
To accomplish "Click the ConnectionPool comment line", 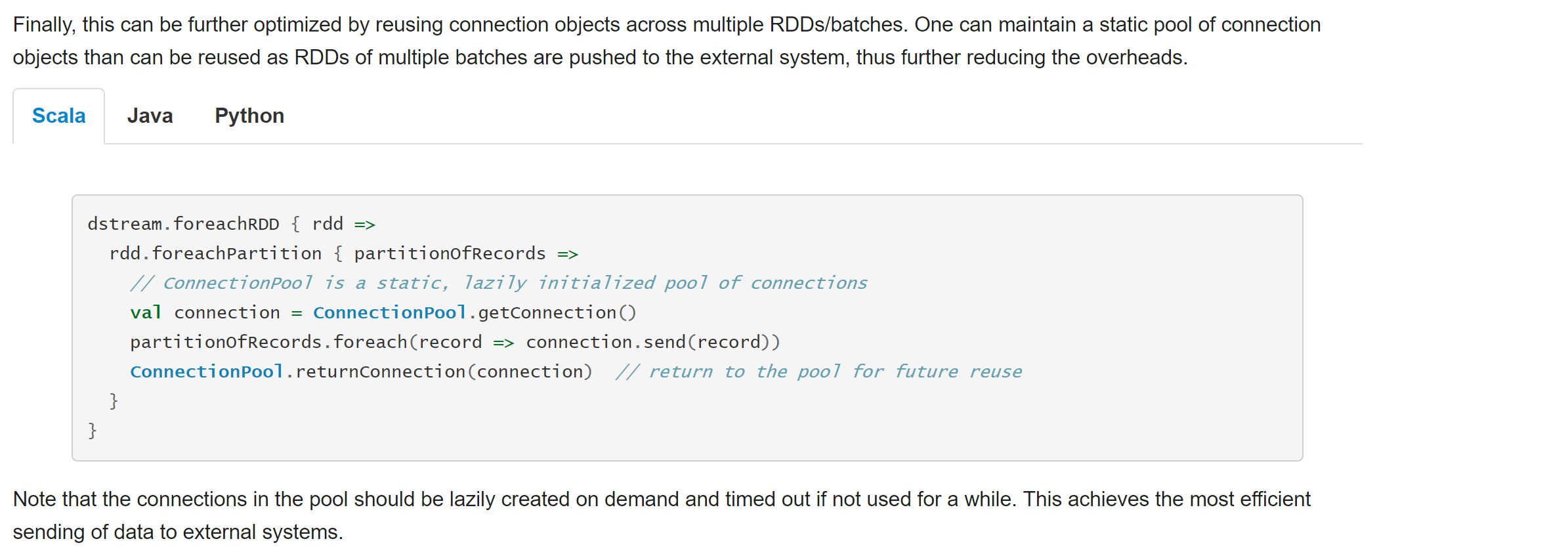I will (x=498, y=284).
